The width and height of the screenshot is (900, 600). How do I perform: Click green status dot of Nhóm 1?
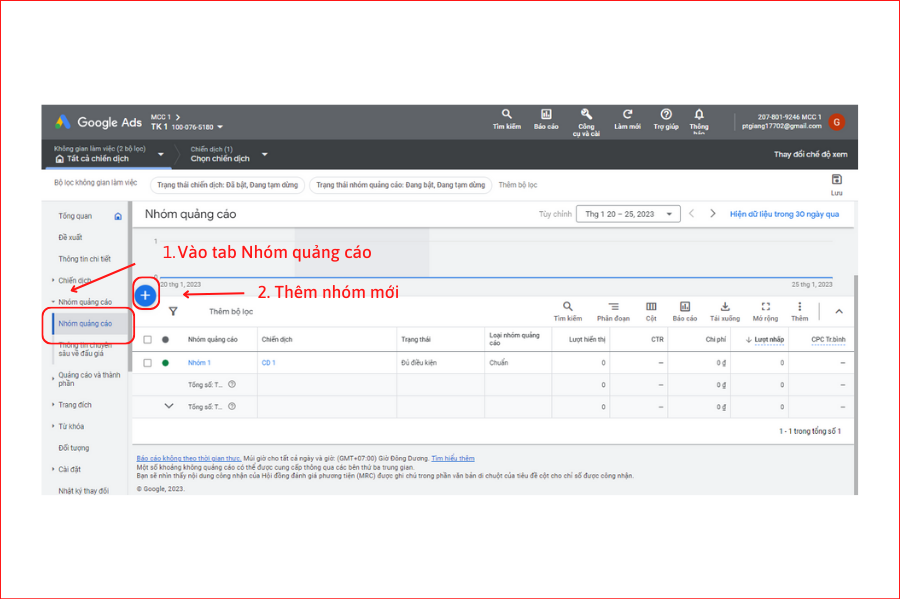point(165,363)
